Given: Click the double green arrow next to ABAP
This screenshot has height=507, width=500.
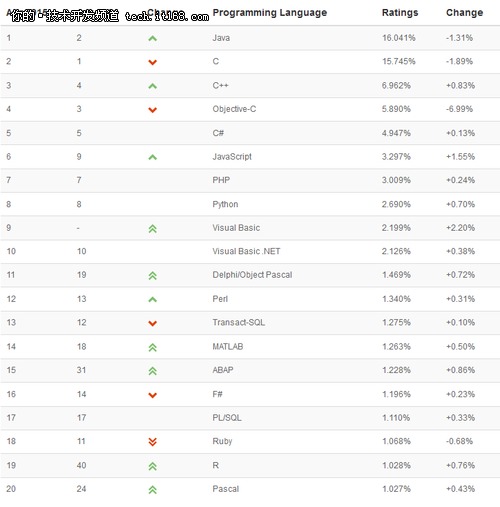Looking at the screenshot, I should pos(152,371).
